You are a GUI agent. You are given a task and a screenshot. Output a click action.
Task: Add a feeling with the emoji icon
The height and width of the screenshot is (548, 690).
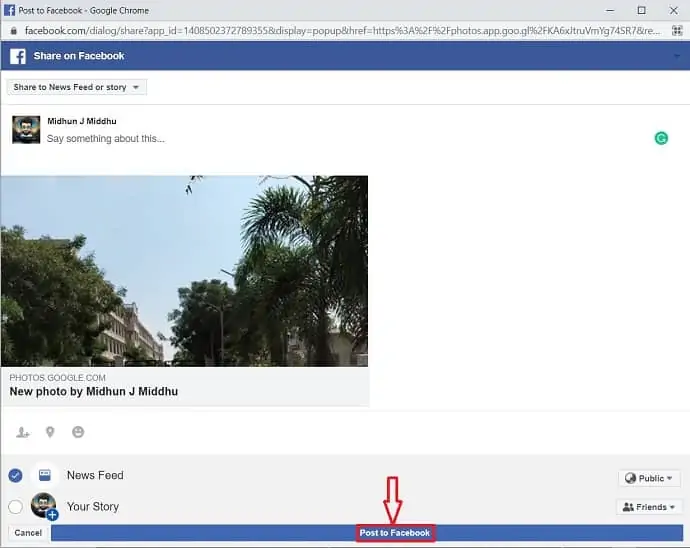click(78, 432)
